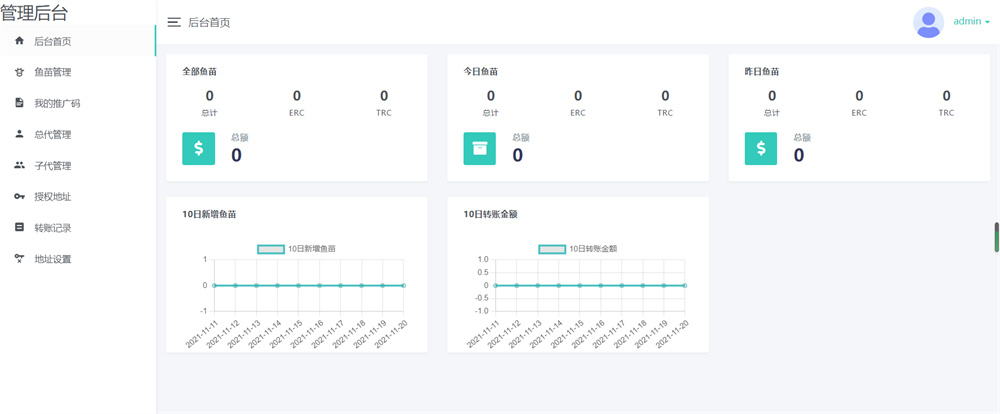Click the document icon for 我的推广码
Viewport: 1000px width, 414px height.
(19, 103)
